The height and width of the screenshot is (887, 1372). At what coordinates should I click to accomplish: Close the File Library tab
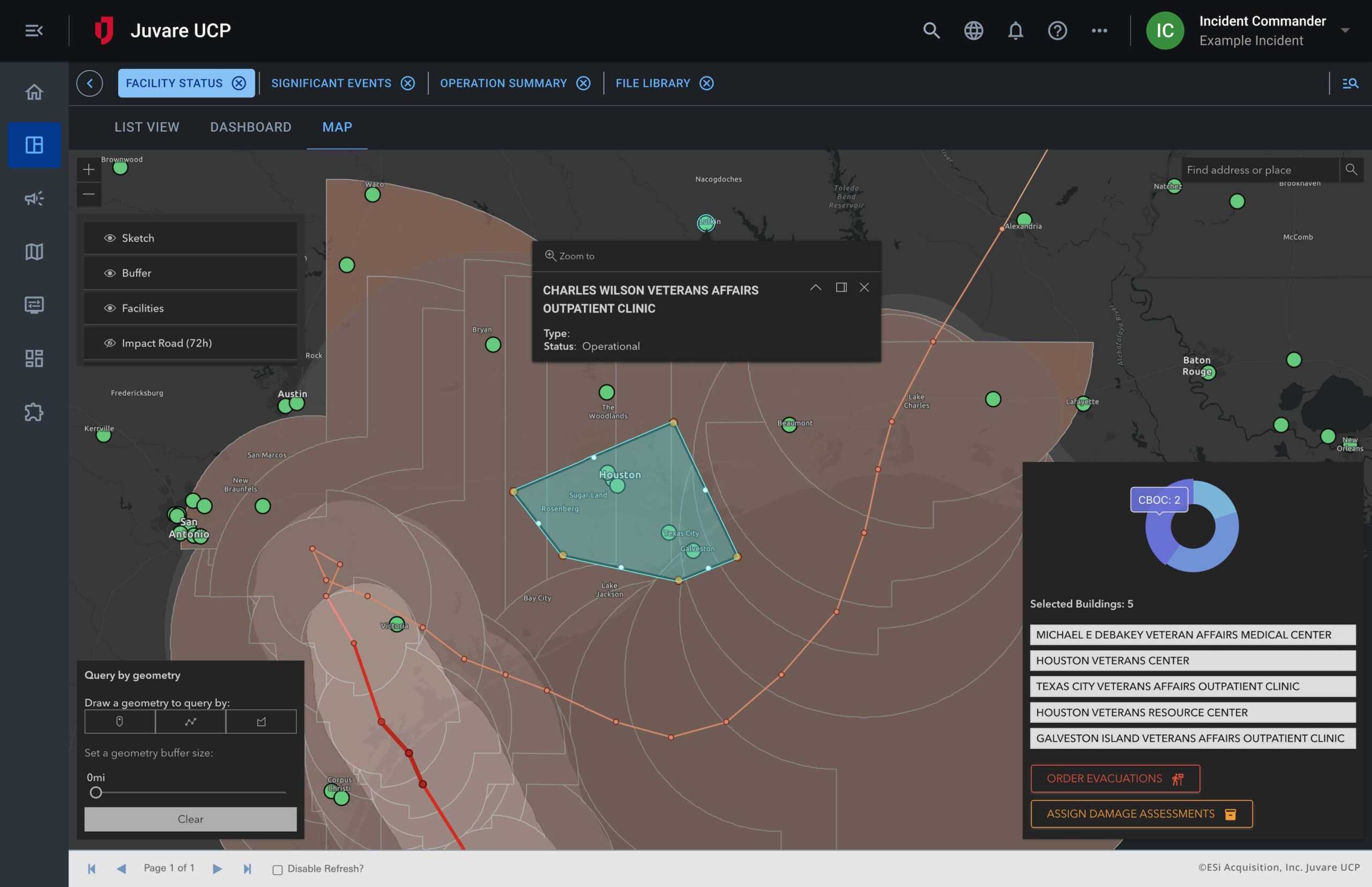[707, 83]
